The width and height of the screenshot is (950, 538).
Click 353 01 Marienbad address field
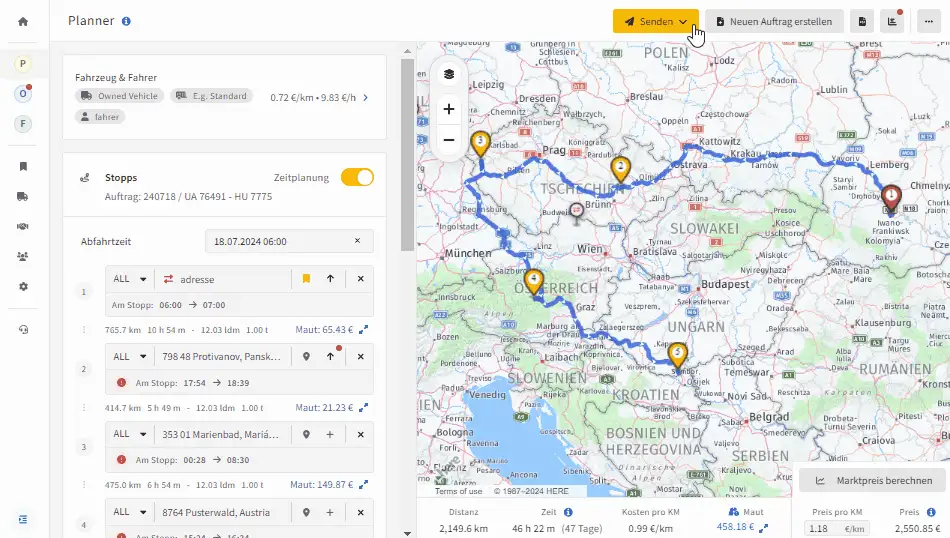[x=223, y=434]
